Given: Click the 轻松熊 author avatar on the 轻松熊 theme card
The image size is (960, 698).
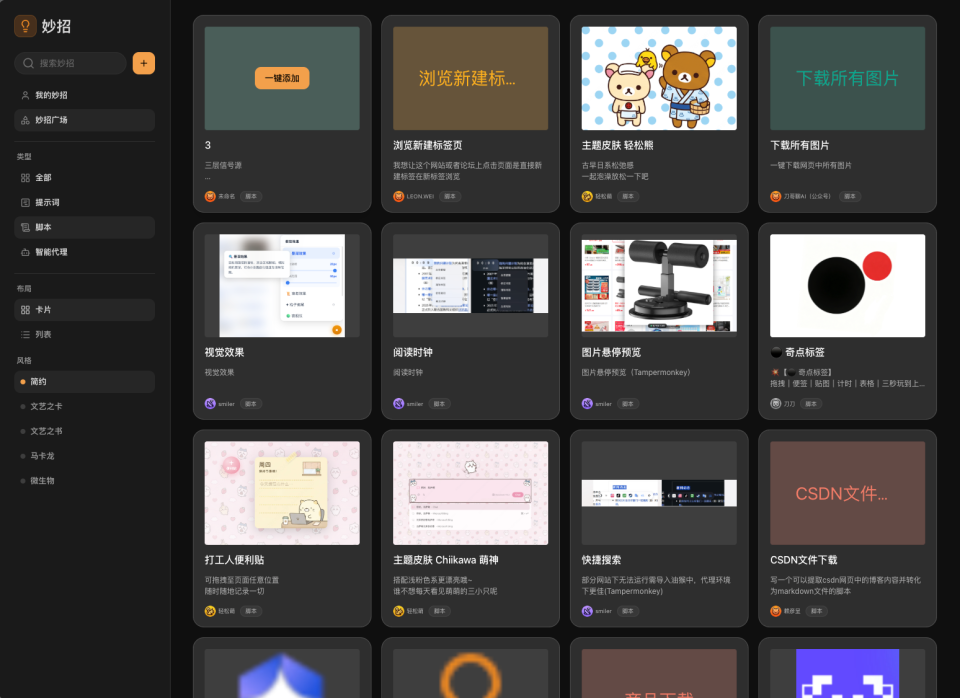Looking at the screenshot, I should pyautogui.click(x=587, y=197).
